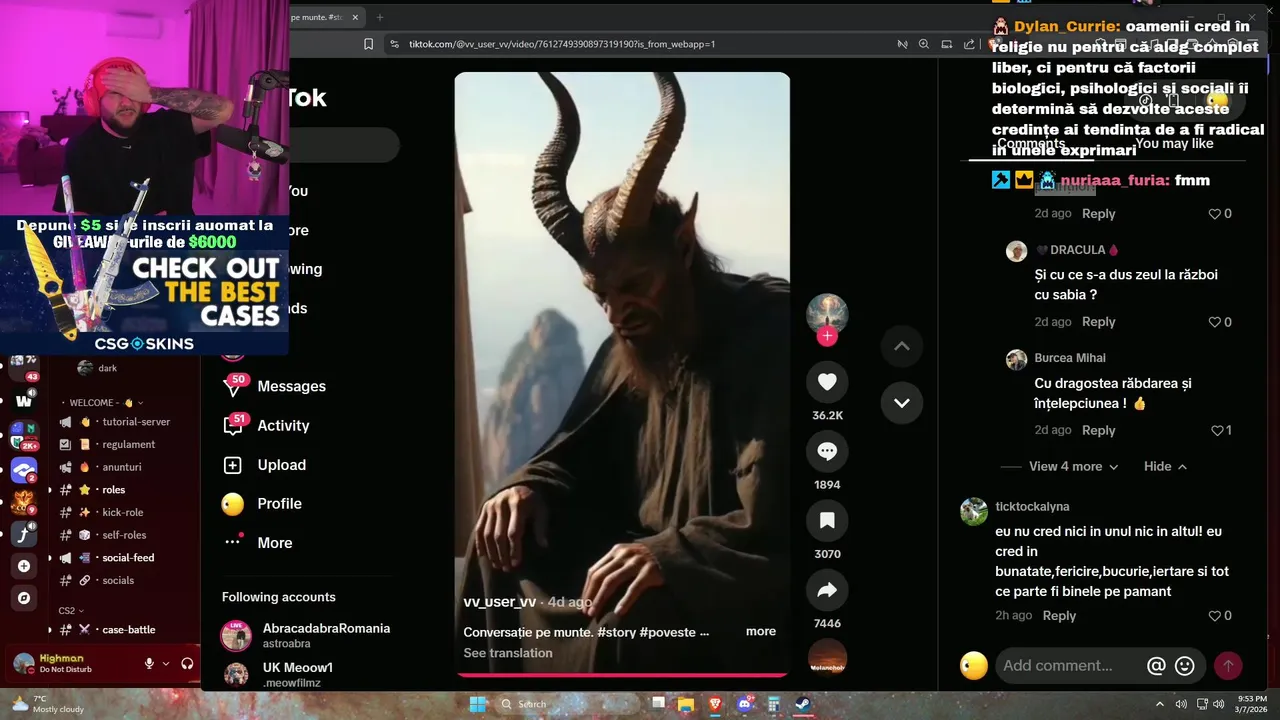Click the Messages icon with 50 badge
This screenshot has height=720, width=1280.
click(233, 386)
